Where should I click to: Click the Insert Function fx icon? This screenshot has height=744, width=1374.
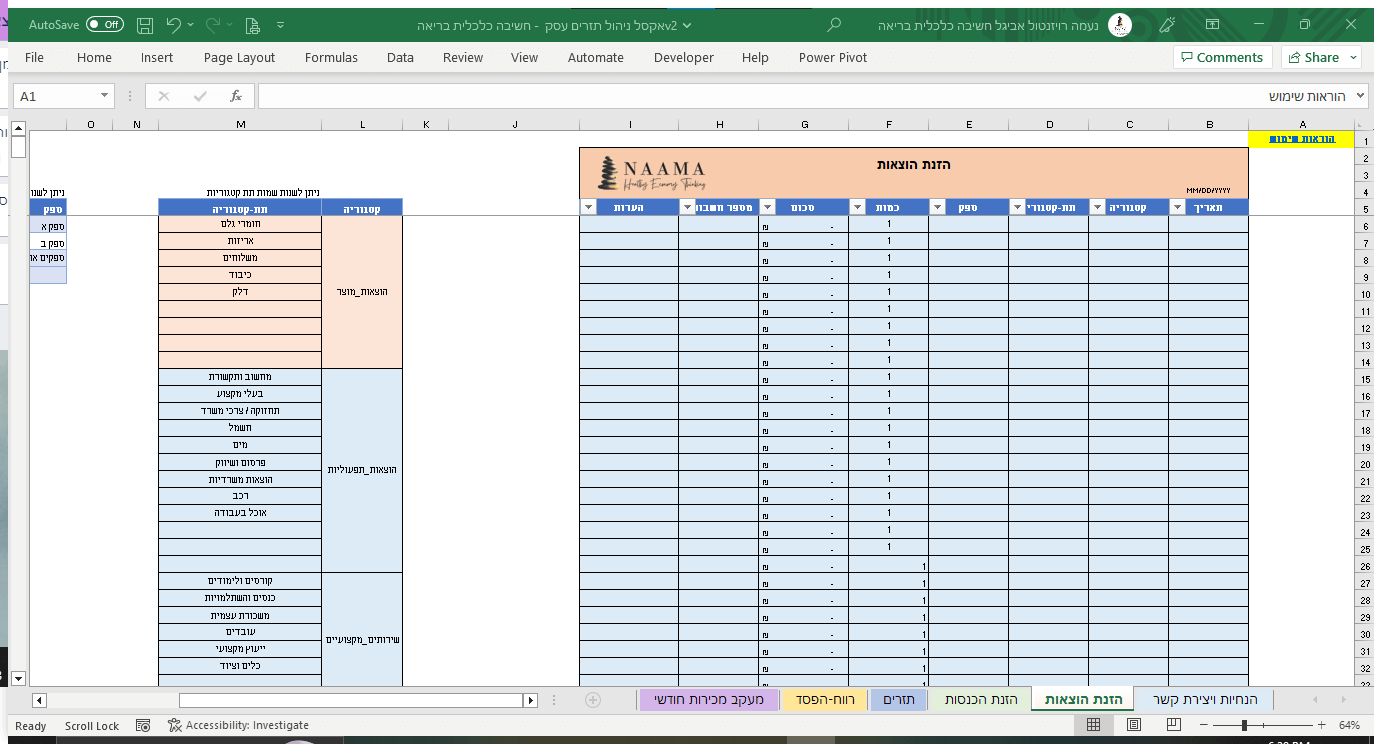(x=236, y=96)
